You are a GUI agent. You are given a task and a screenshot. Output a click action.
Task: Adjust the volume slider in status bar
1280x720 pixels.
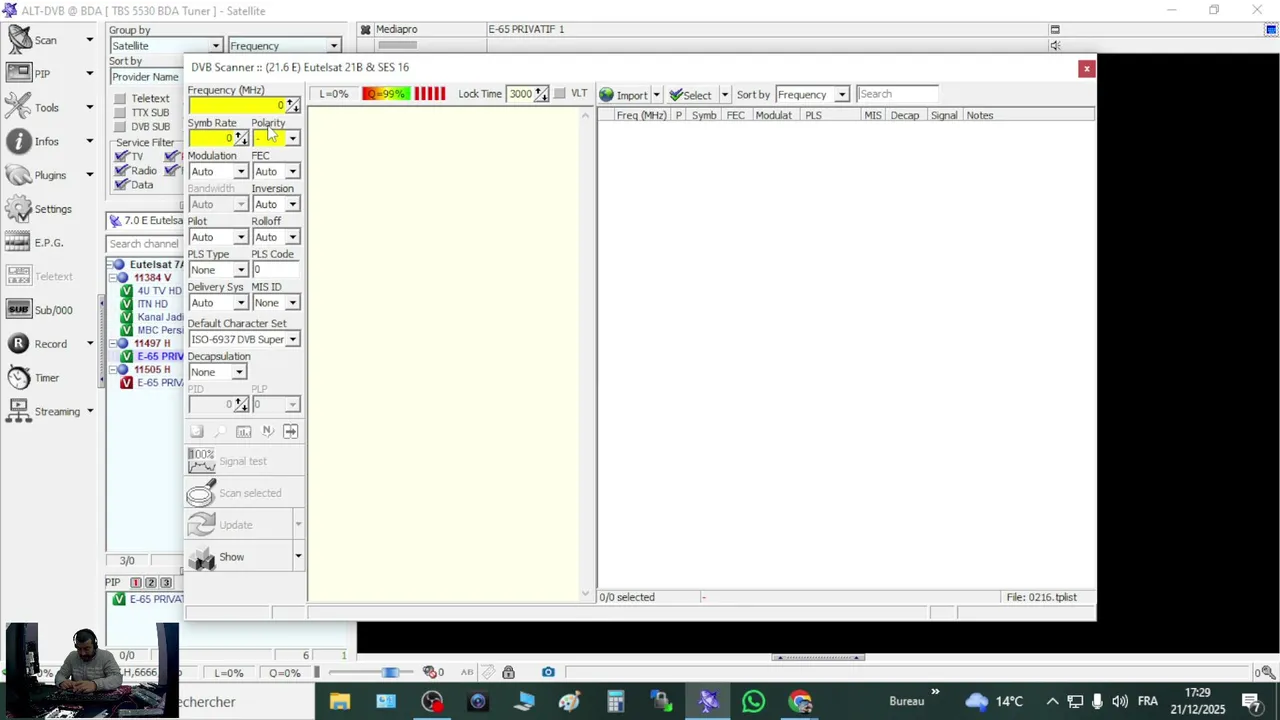(391, 672)
